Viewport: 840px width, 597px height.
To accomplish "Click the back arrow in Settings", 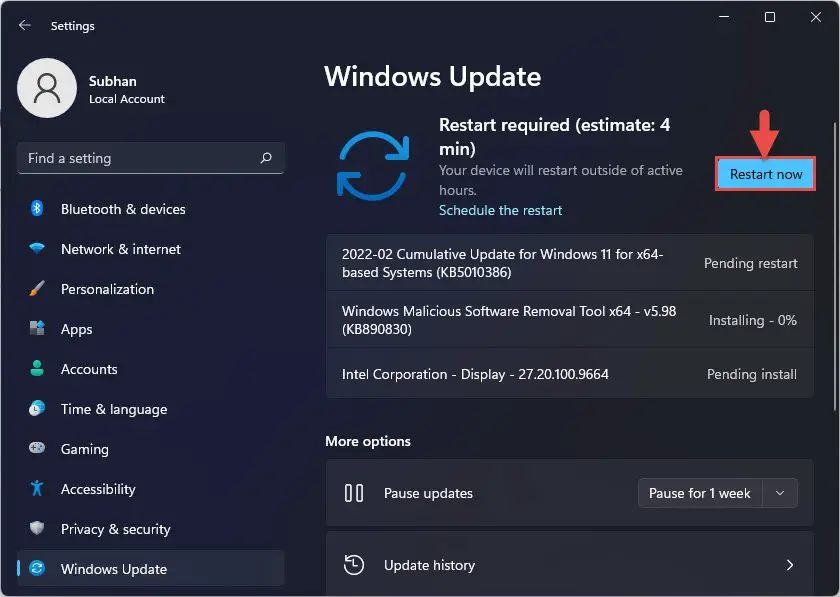I will tap(25, 25).
